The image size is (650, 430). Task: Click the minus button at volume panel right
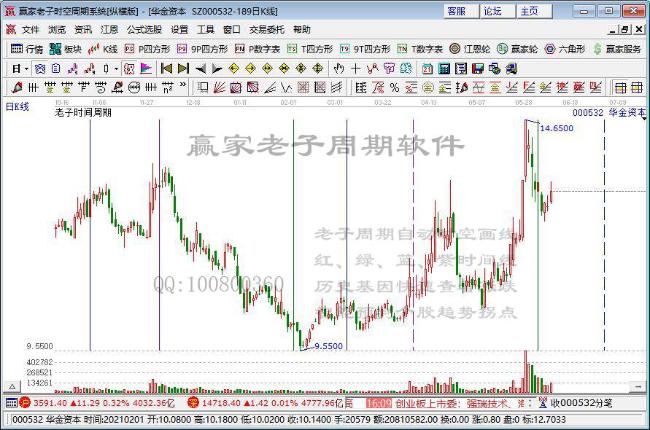[x=638, y=386]
